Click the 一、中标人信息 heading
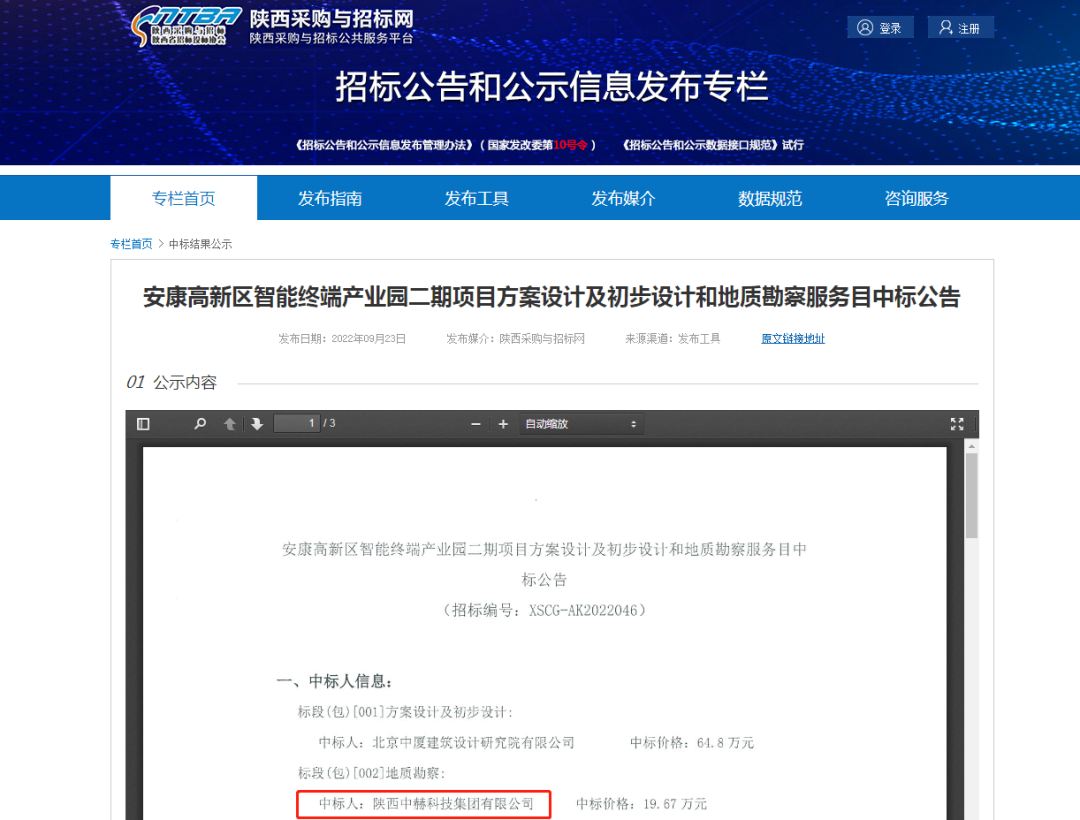Screen dimensions: 1080x820 [335, 682]
